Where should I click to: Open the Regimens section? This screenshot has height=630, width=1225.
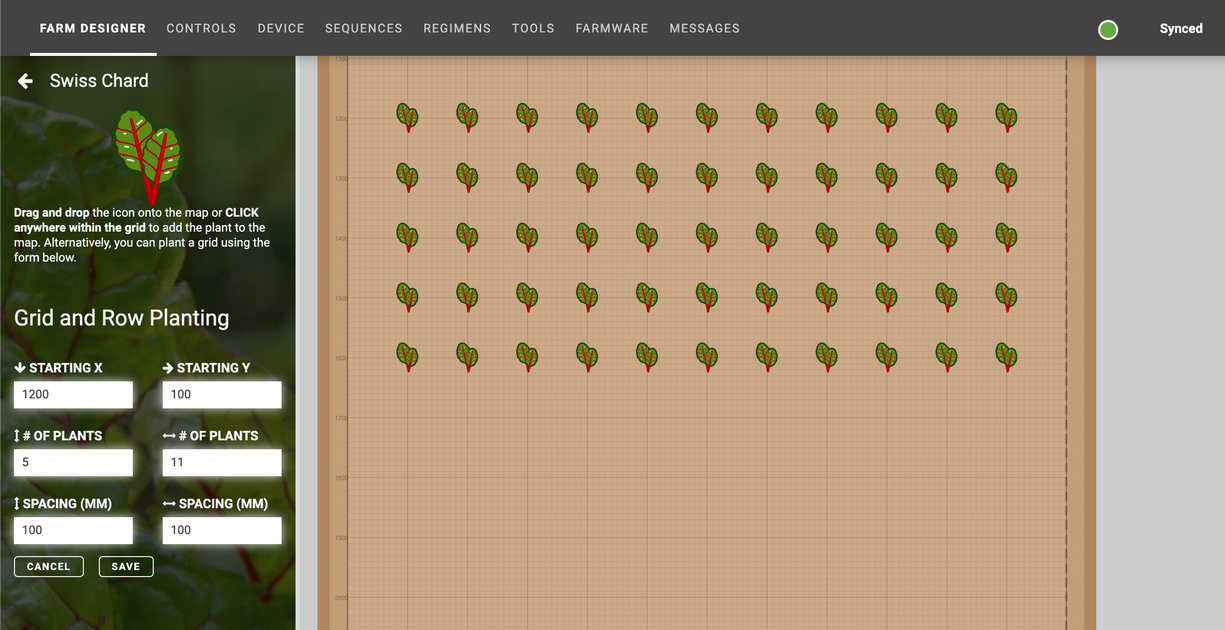click(x=457, y=28)
